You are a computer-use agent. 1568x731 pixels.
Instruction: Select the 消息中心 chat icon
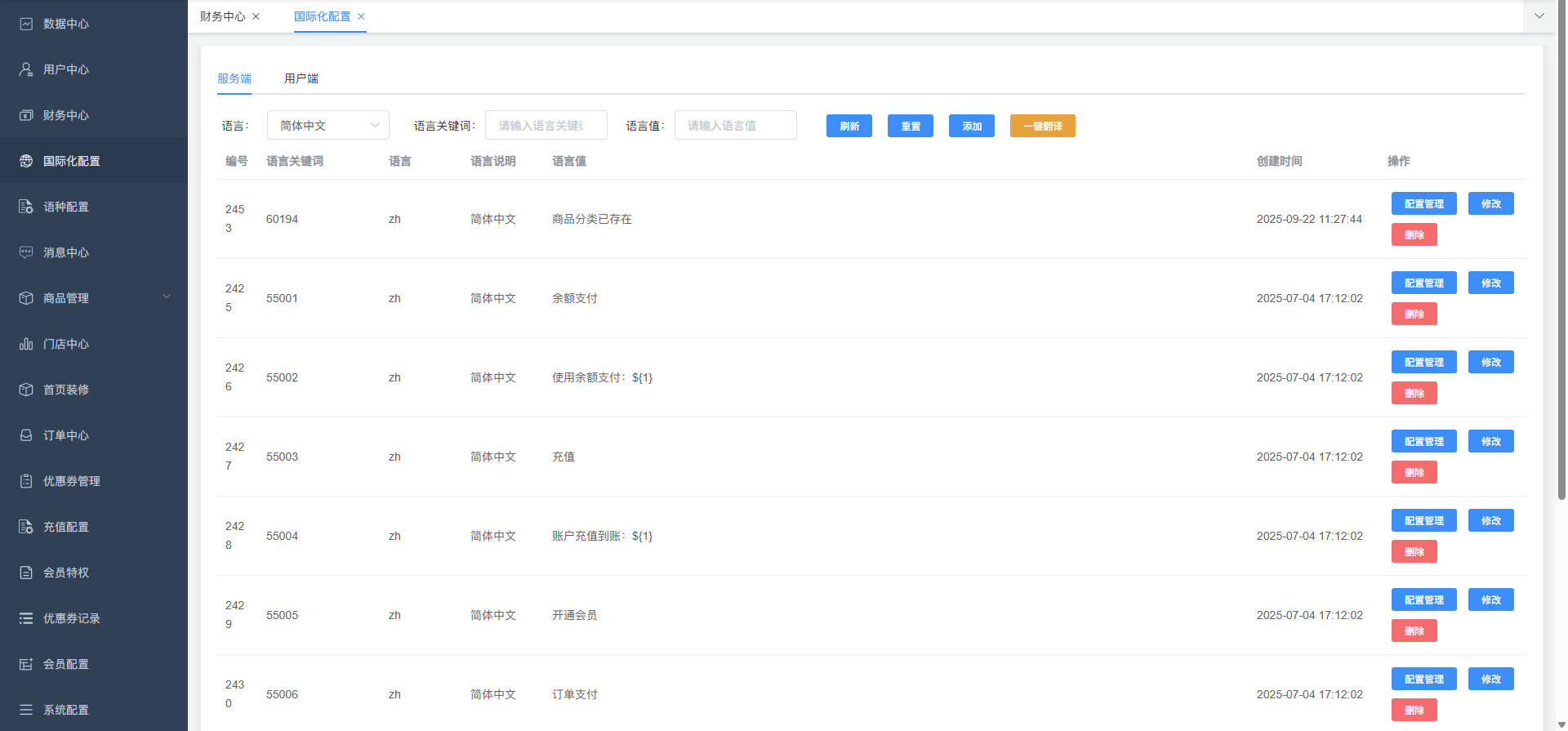tap(26, 252)
